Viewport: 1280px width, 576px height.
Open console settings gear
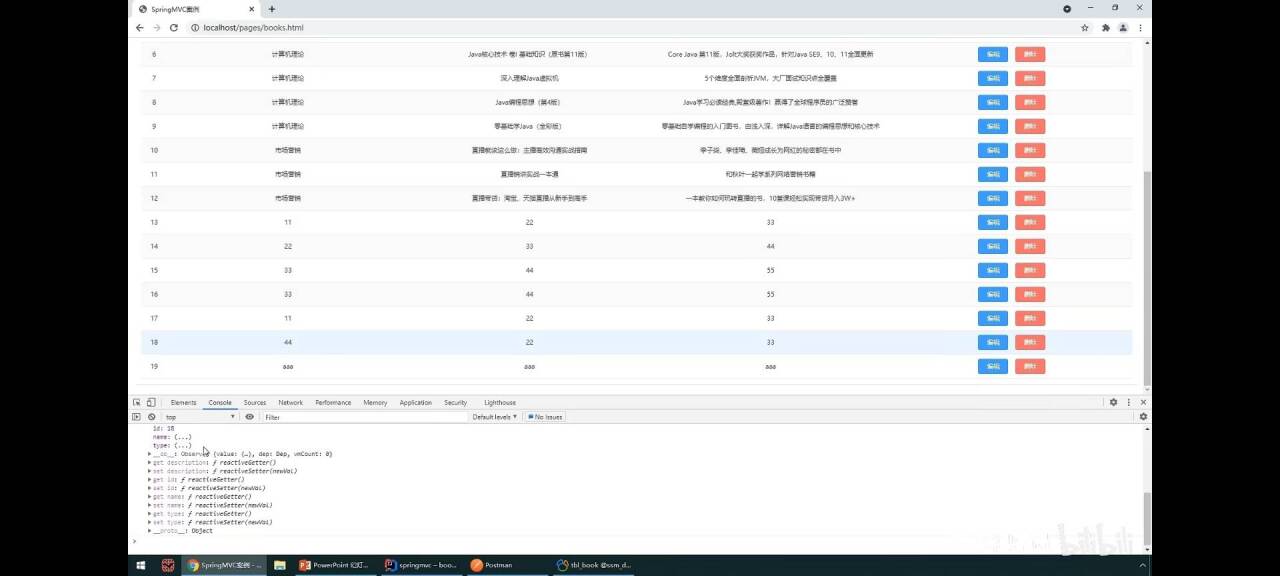[1143, 417]
